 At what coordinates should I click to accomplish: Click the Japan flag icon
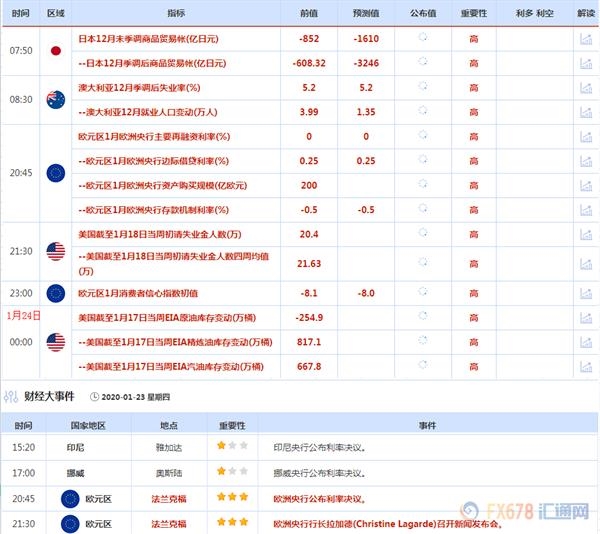(56, 51)
